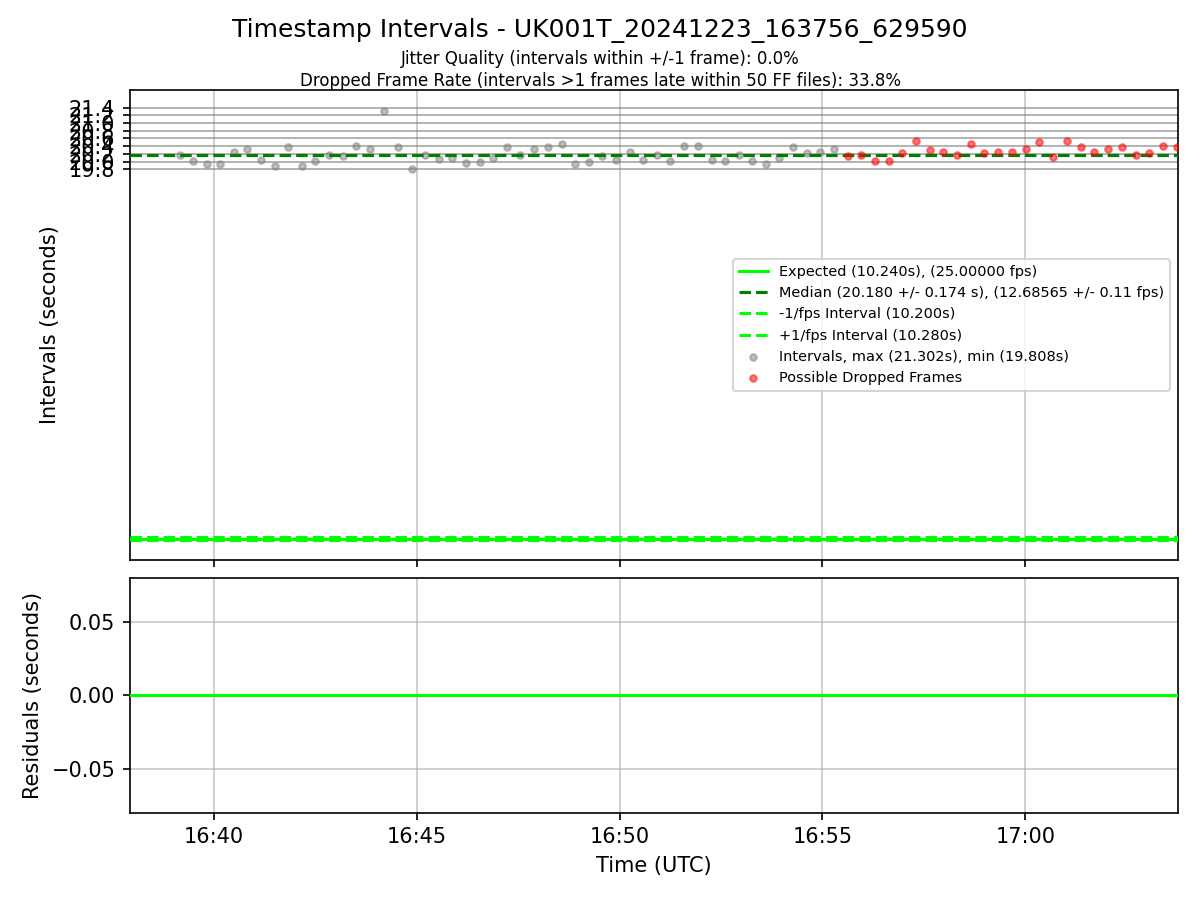This screenshot has width=1200, height=900.
Task: Click the "0.05" residuals tick label
Action: tap(92, 622)
